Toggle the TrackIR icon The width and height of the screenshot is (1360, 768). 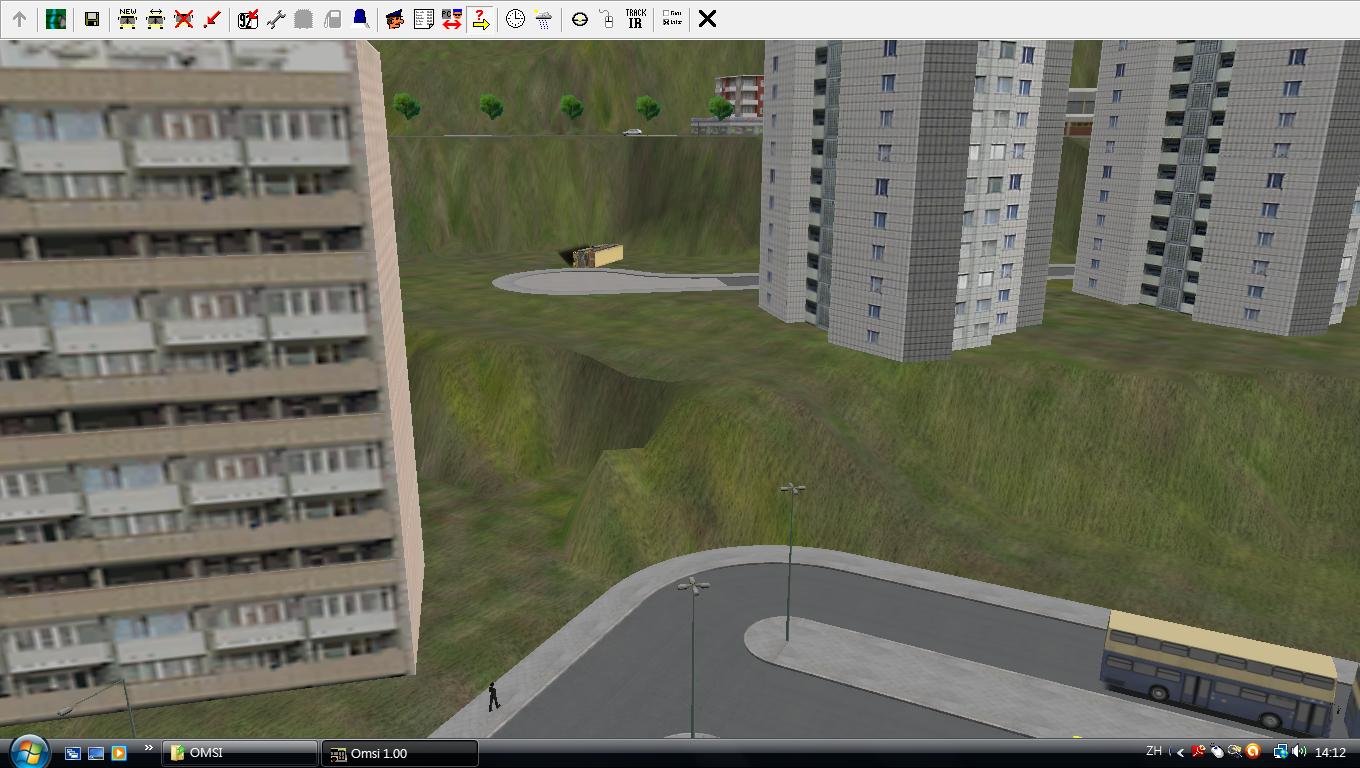[x=635, y=19]
